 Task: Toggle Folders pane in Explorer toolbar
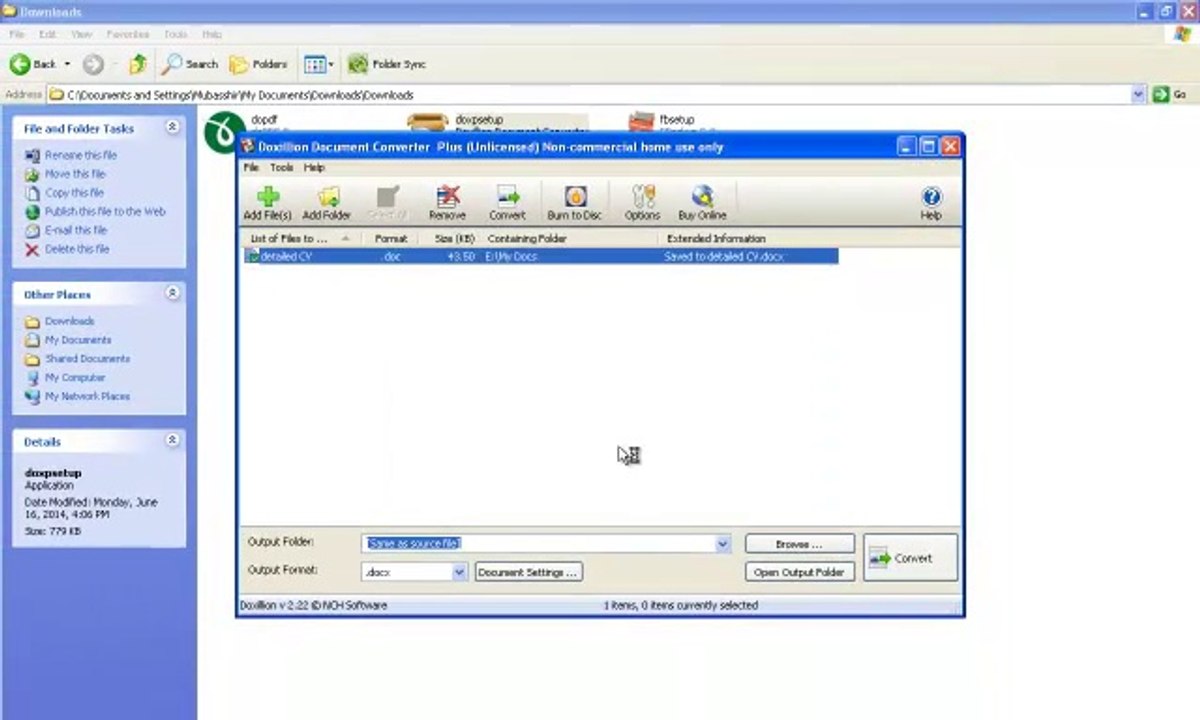tap(258, 64)
